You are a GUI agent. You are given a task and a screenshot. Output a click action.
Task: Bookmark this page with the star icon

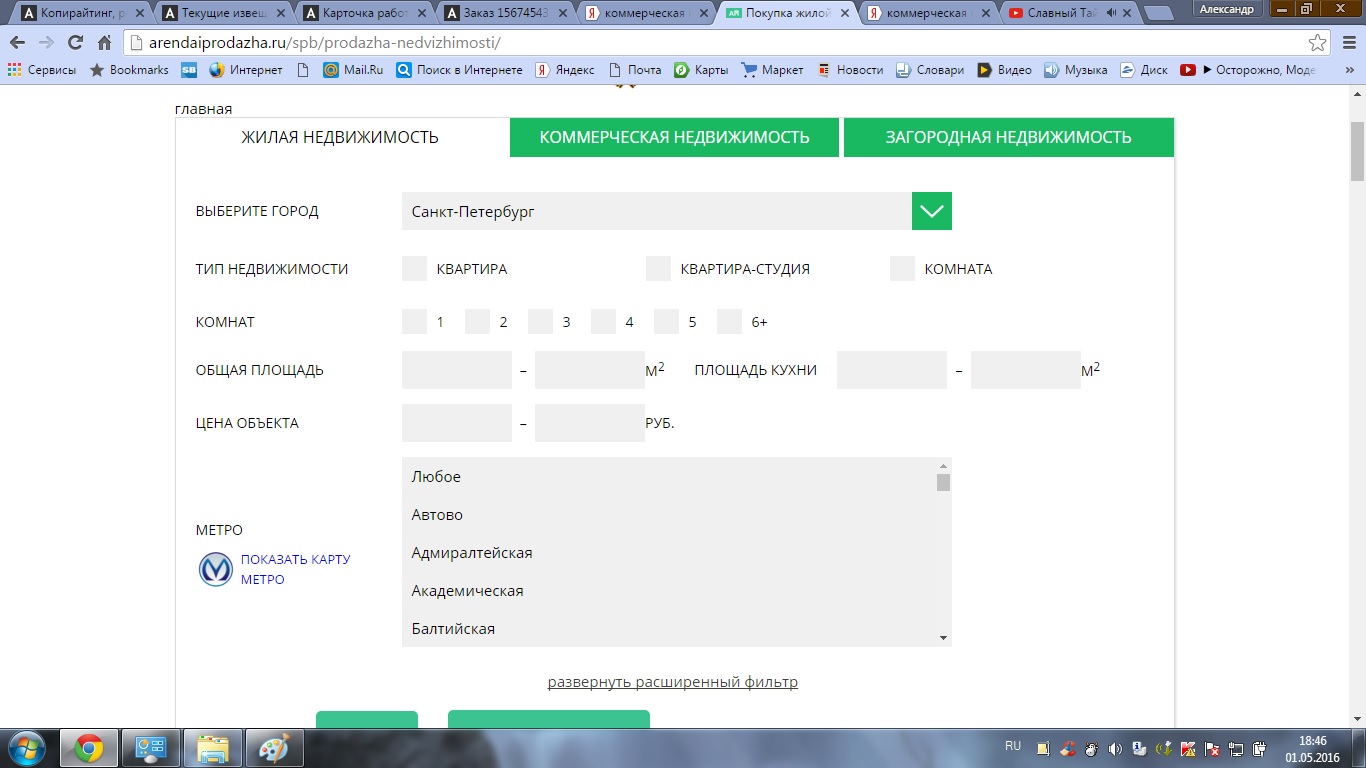(x=1318, y=43)
